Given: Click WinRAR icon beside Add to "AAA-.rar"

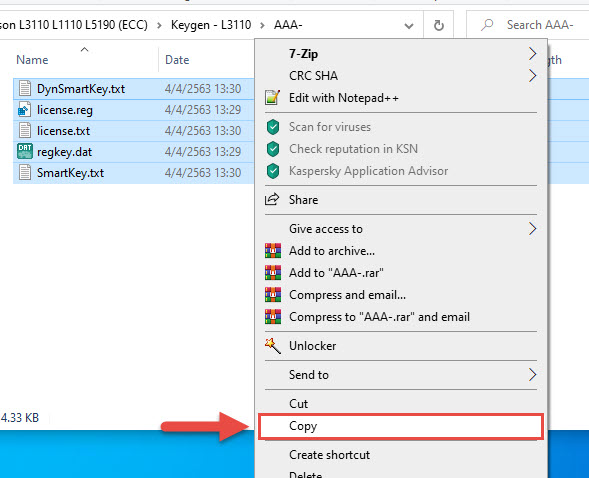Looking at the screenshot, I should (273, 273).
